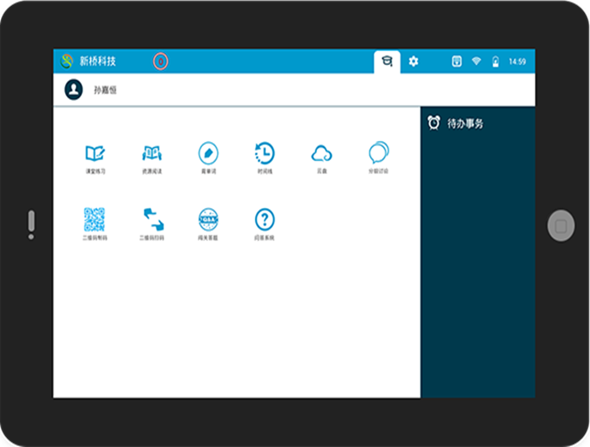Screen dimensions: 590x447
Task: Click the user profile avatar
Action: pos(74,90)
